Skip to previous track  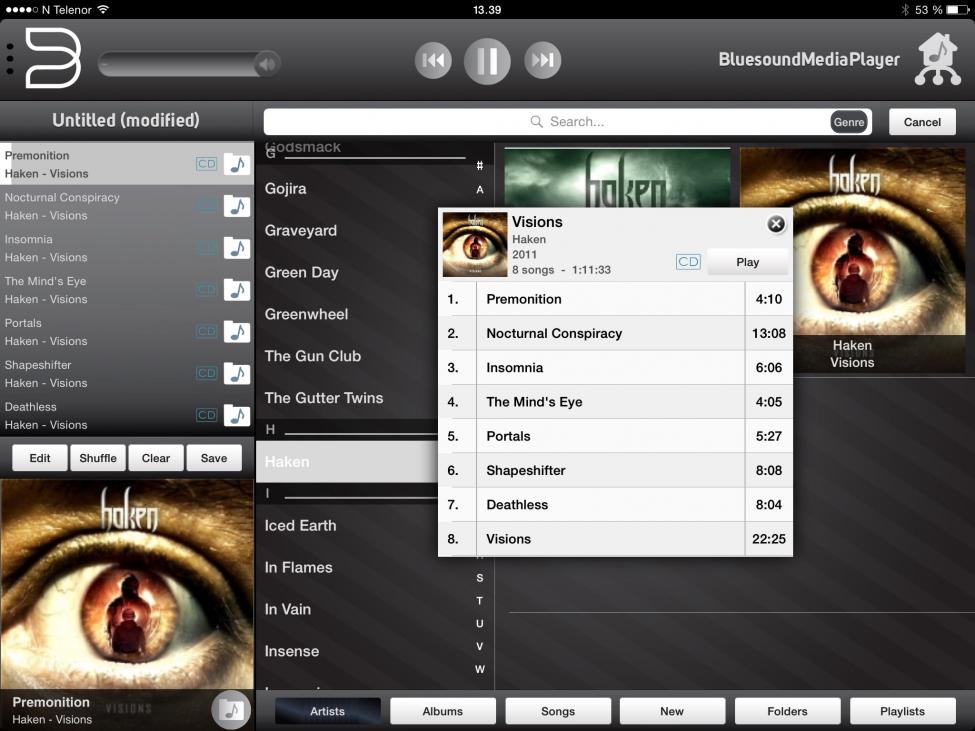click(x=433, y=60)
